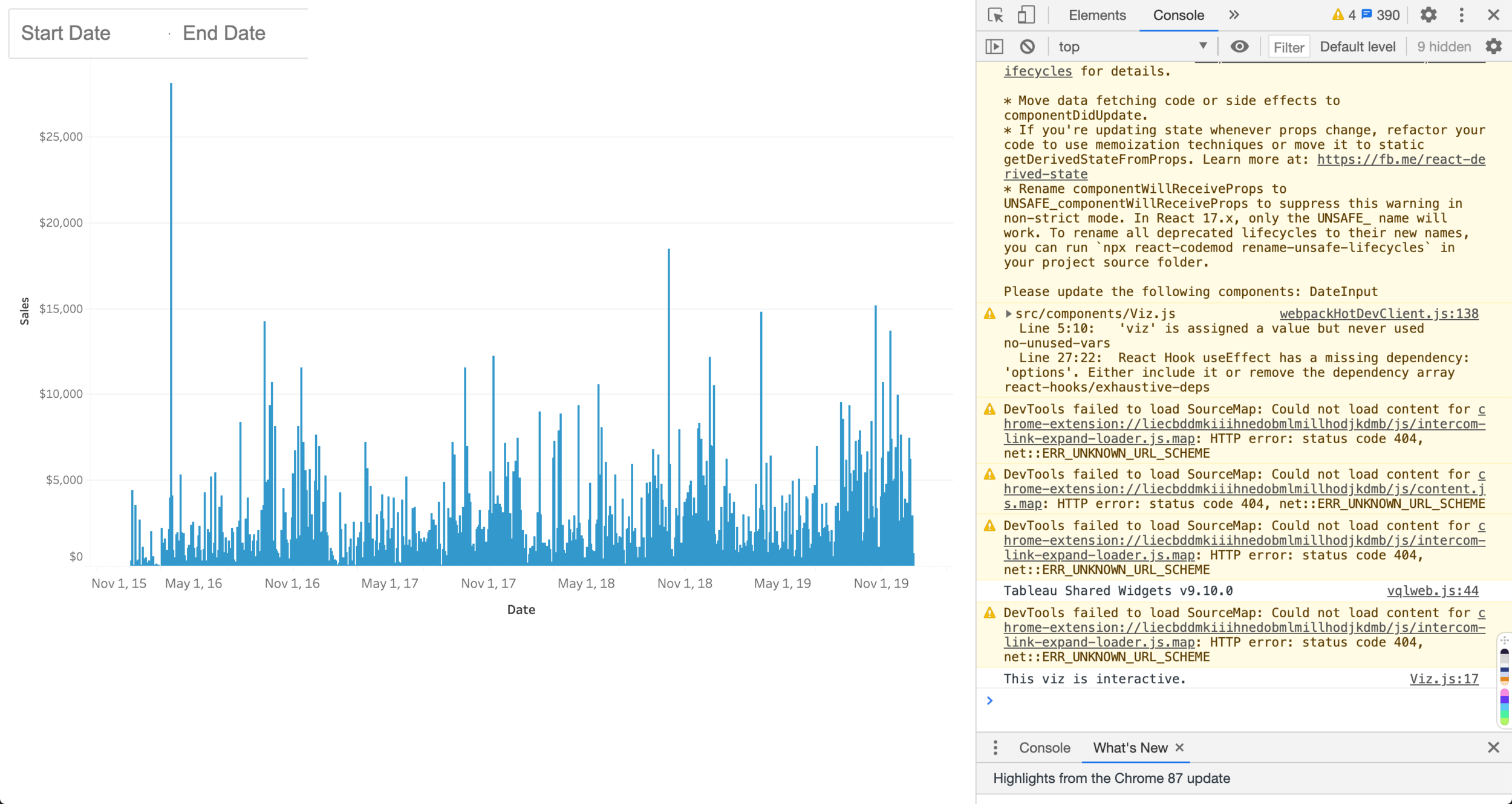This screenshot has height=804, width=1512.
Task: Click the 'This viz is interactive.' message
Action: click(1095, 679)
